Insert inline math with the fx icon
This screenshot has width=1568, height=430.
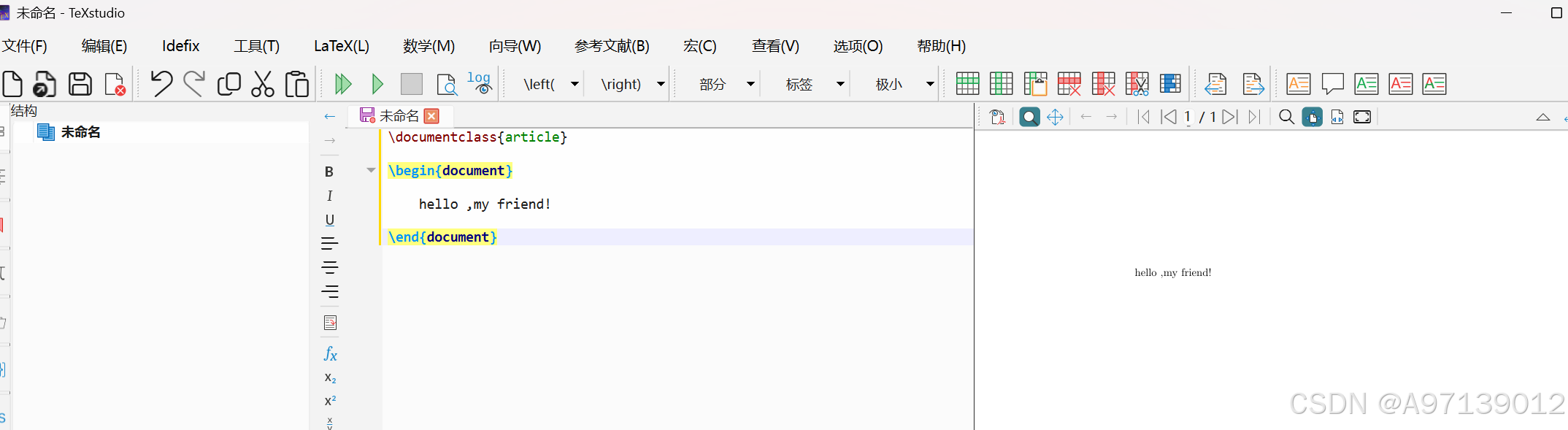[x=330, y=354]
